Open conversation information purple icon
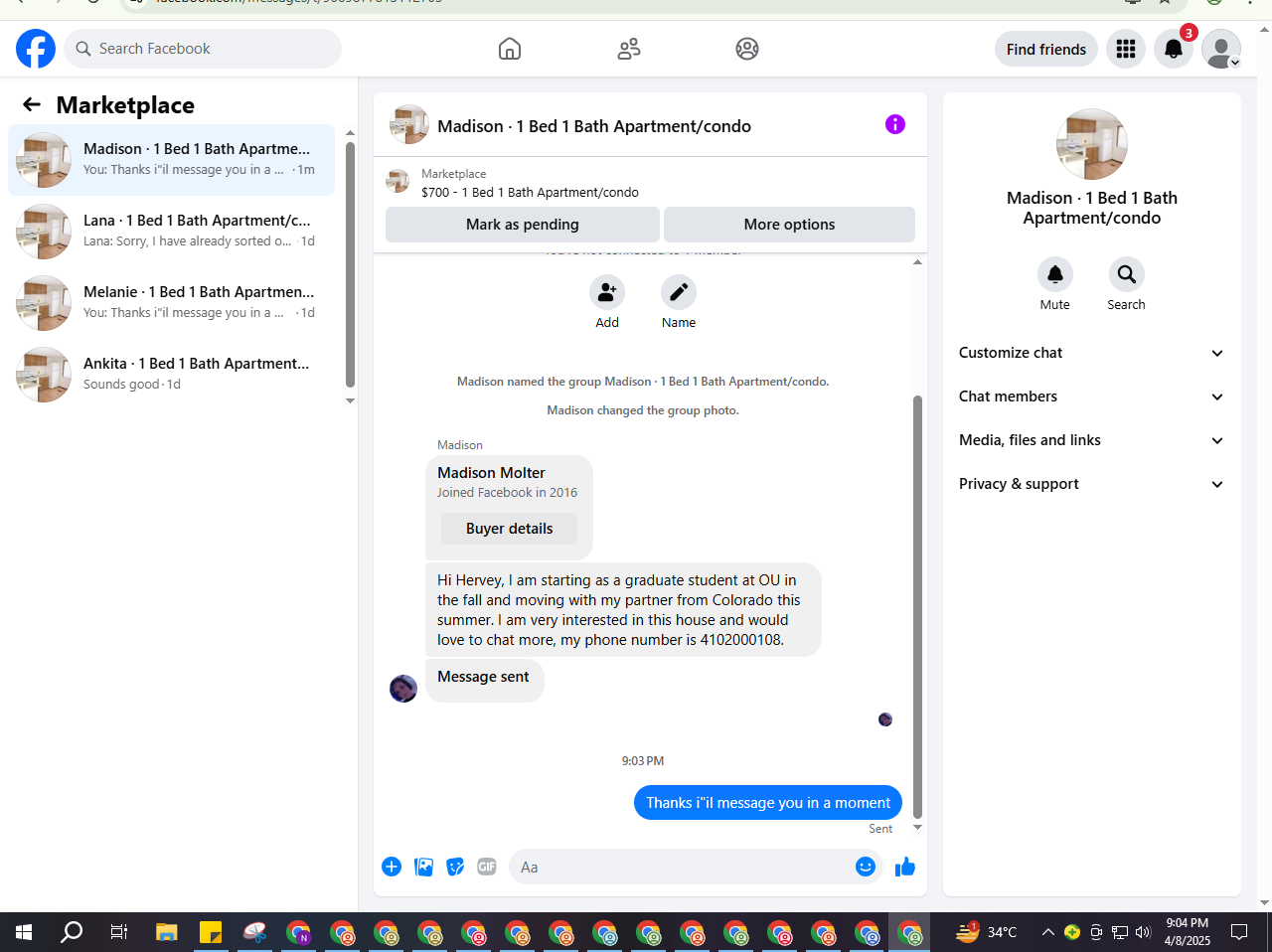 [895, 124]
